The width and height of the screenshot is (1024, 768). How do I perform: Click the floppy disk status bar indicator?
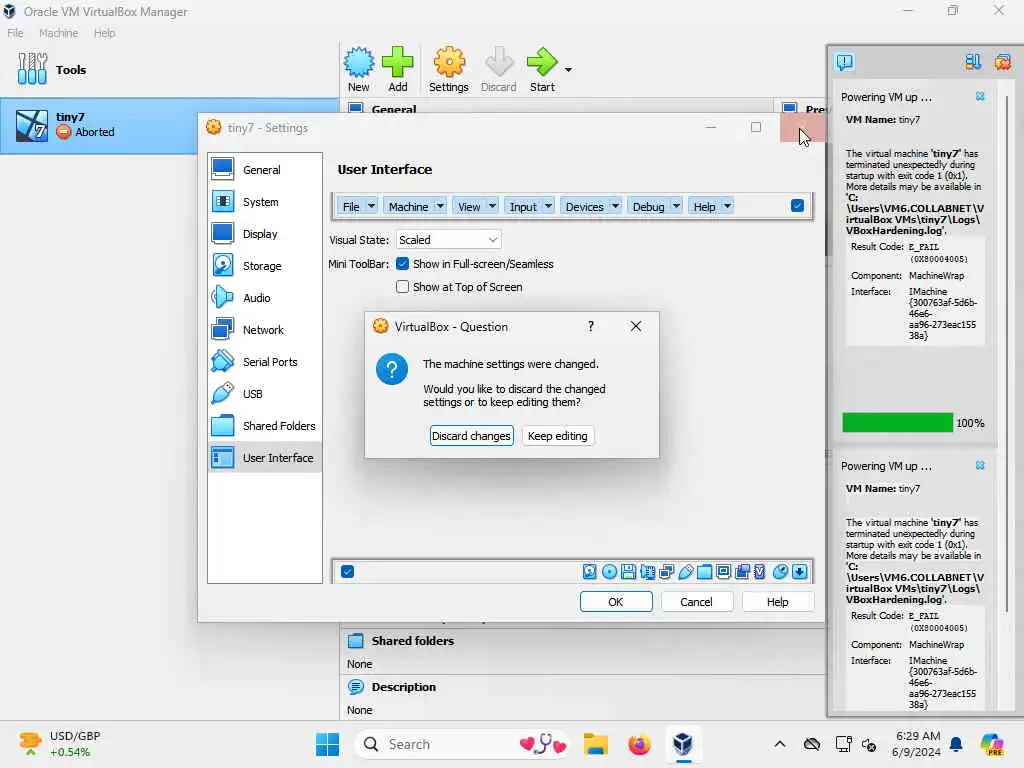pos(628,572)
